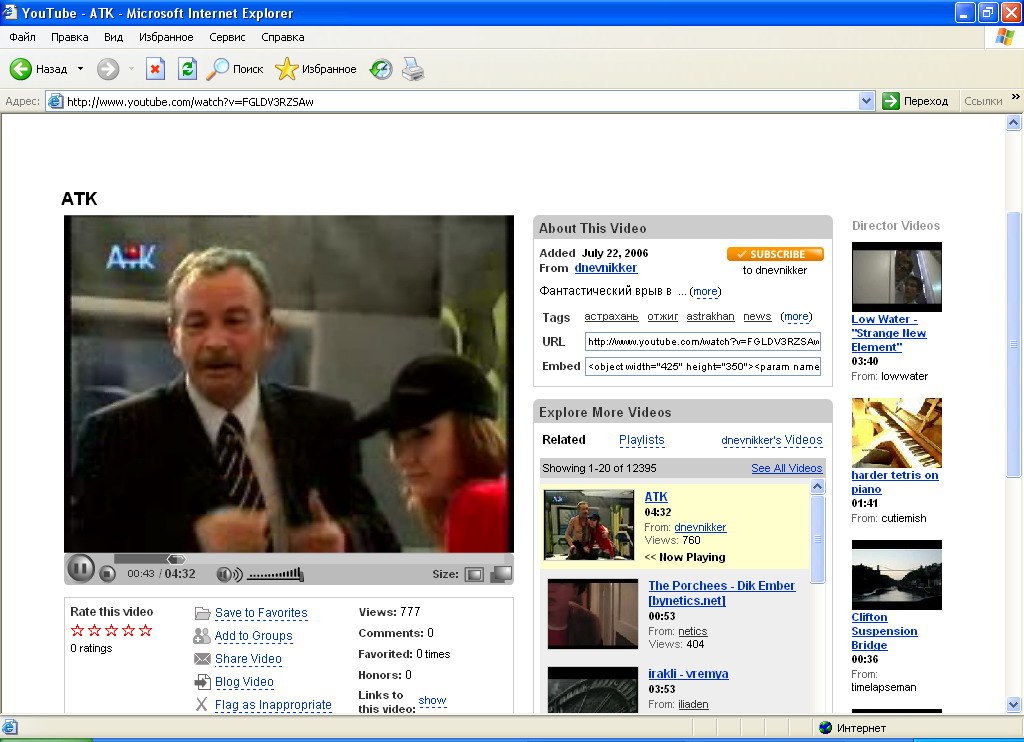Screen dimensions: 1024x742
Task: Expand the tags list with (more)
Action: pos(796,316)
